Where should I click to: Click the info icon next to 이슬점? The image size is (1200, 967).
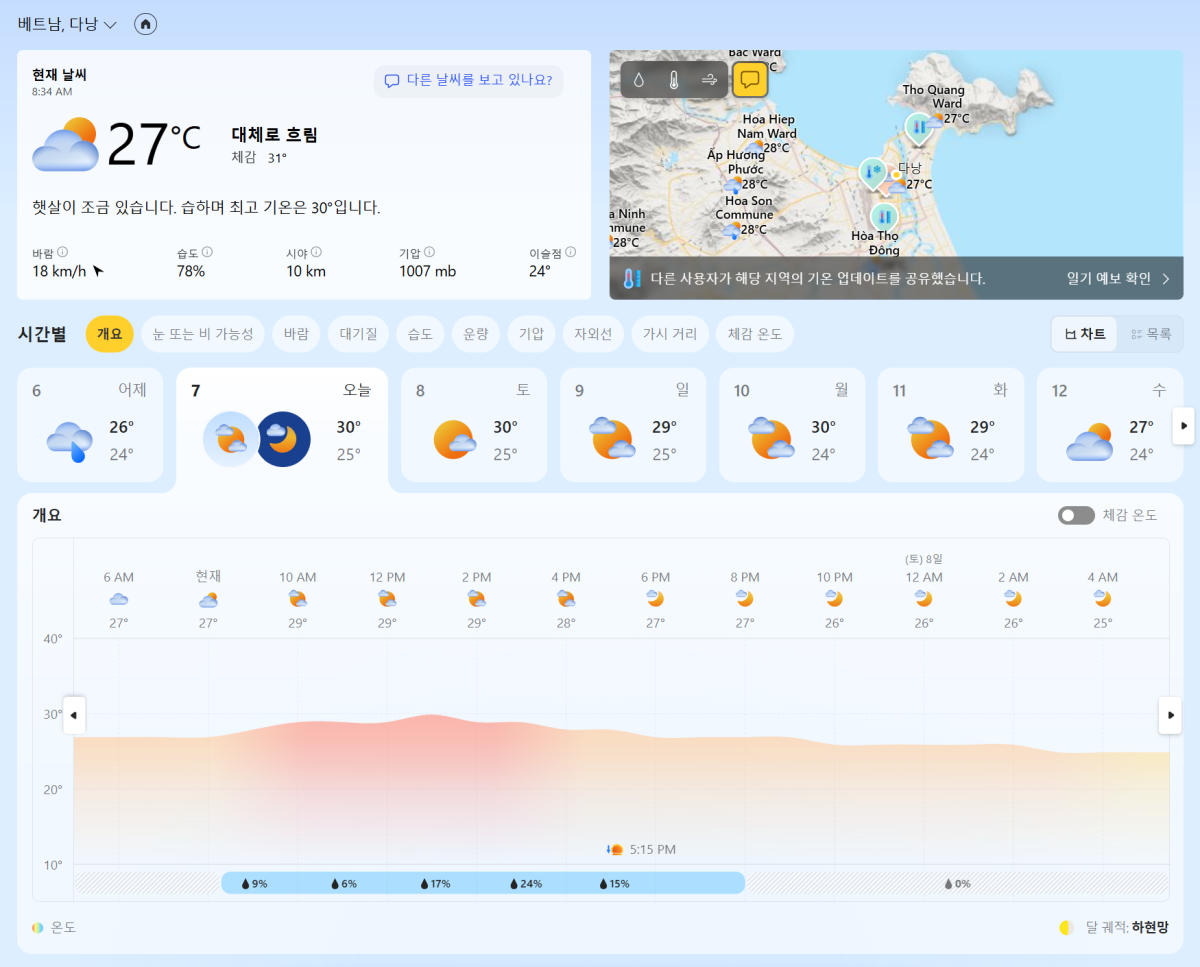click(x=570, y=253)
